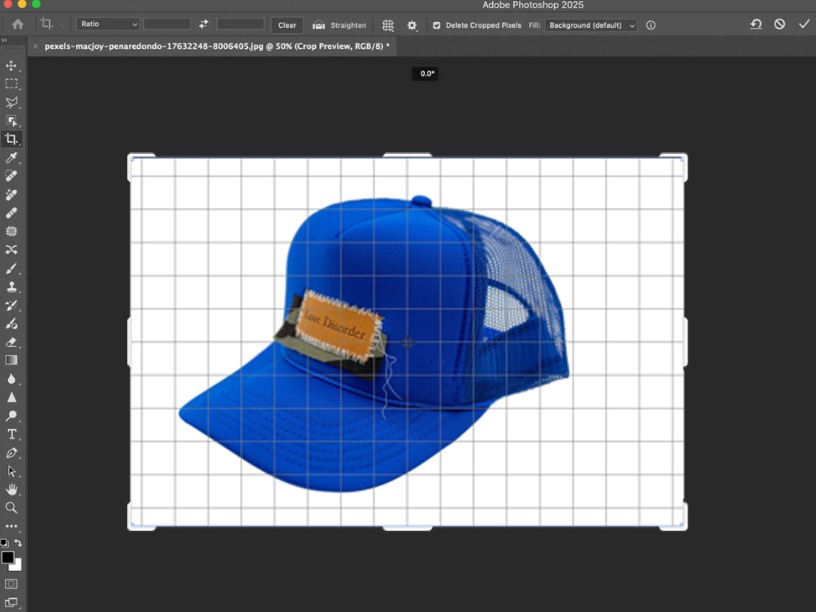Open the Ratio preset dropdown
Image resolution: width=816 pixels, height=612 pixels.
[108, 24]
